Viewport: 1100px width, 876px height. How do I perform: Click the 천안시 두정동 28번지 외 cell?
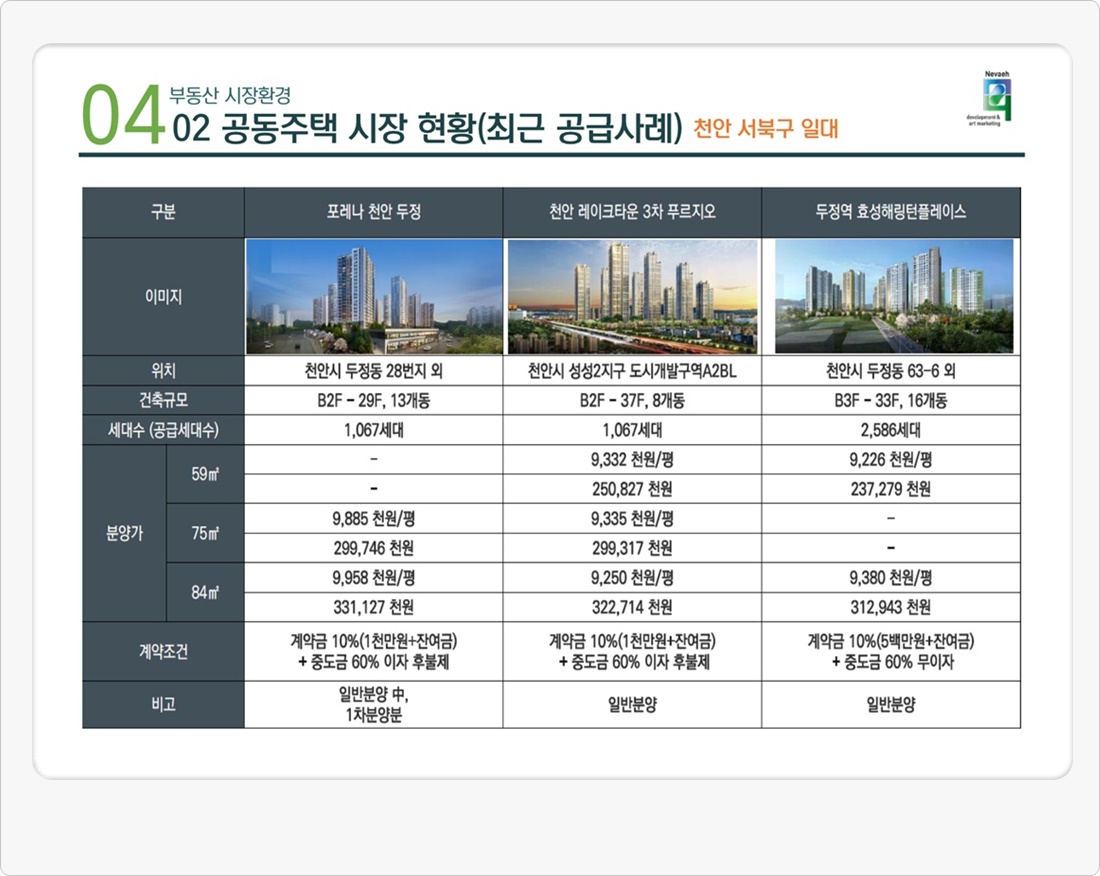coord(374,370)
